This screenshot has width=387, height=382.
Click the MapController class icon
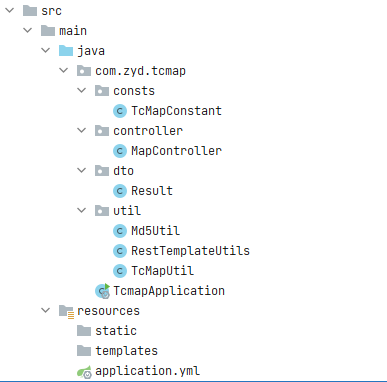click(120, 151)
